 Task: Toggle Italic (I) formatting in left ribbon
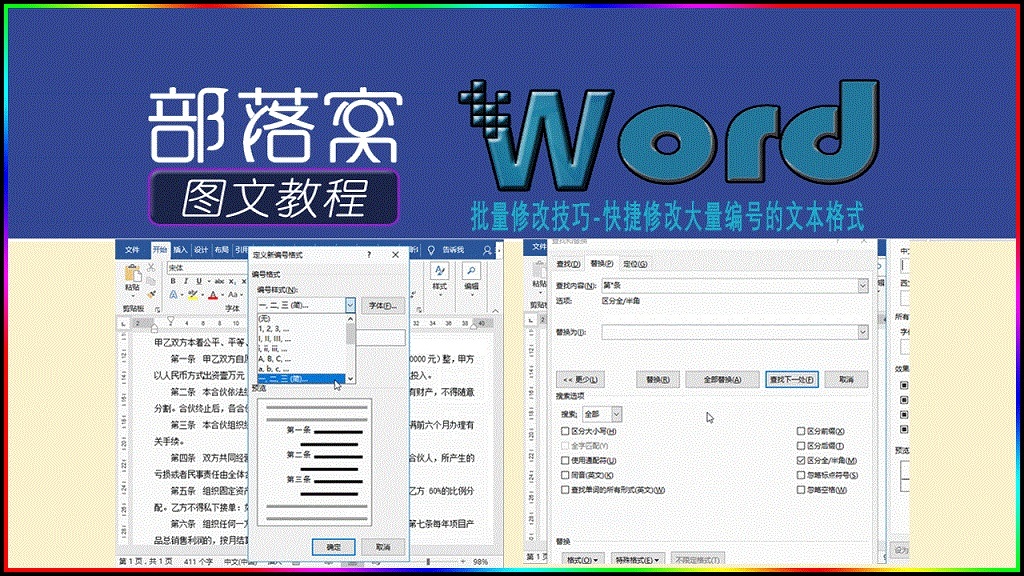(x=186, y=281)
